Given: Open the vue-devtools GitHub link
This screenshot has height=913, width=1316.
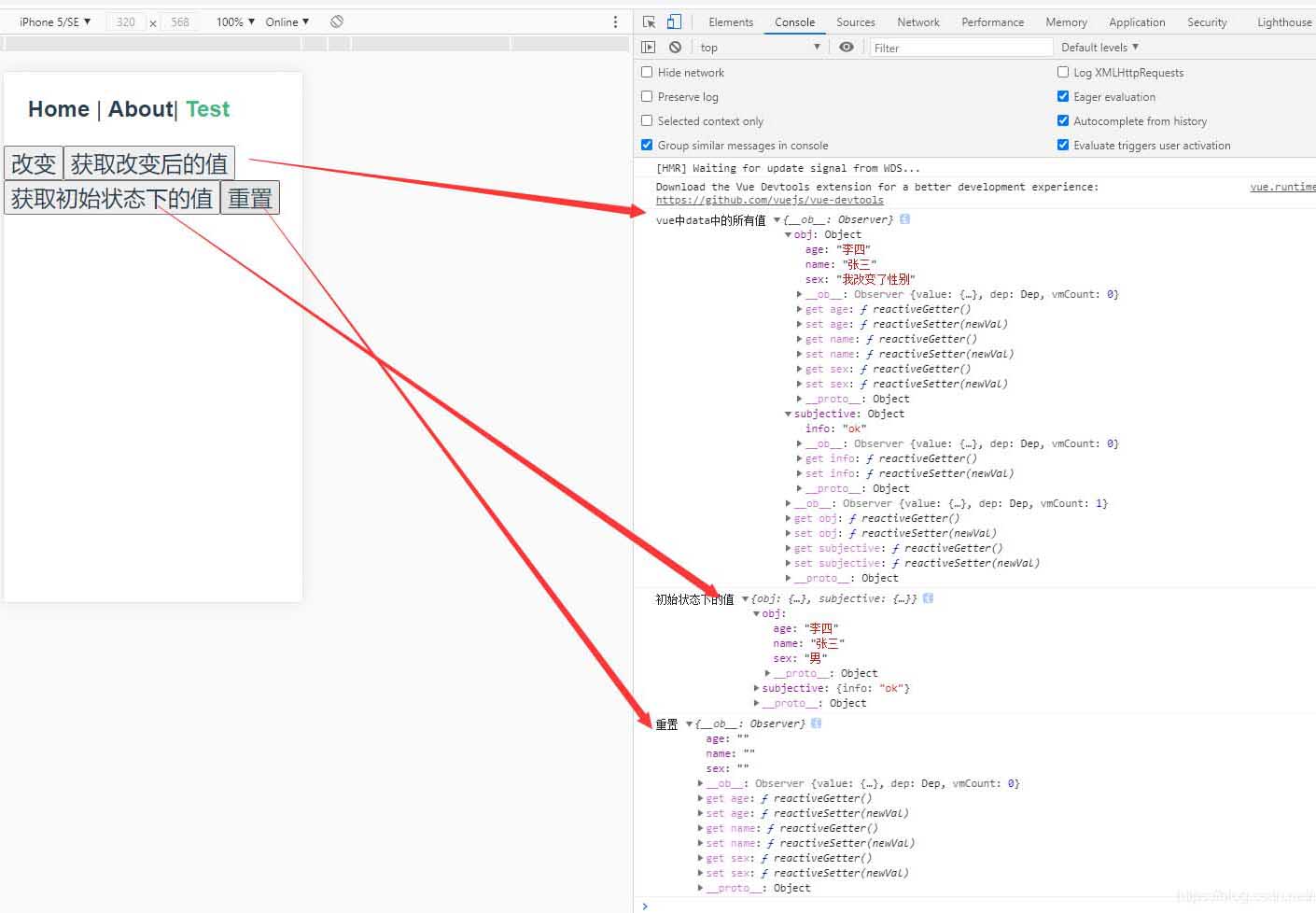Looking at the screenshot, I should coord(769,200).
